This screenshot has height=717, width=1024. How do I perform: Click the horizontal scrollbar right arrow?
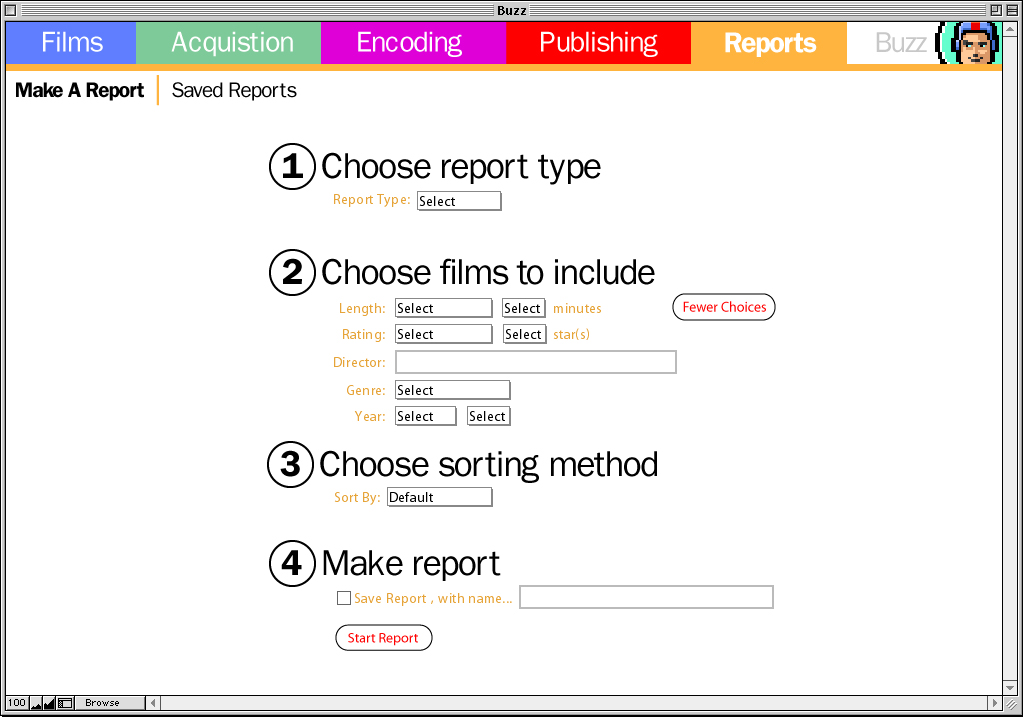pos(995,703)
